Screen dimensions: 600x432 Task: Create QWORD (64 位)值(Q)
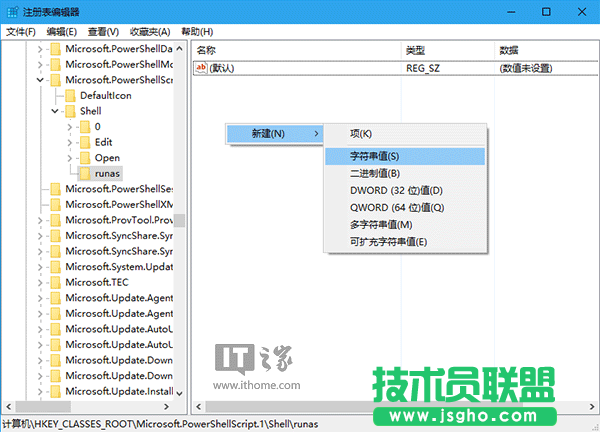click(405, 208)
